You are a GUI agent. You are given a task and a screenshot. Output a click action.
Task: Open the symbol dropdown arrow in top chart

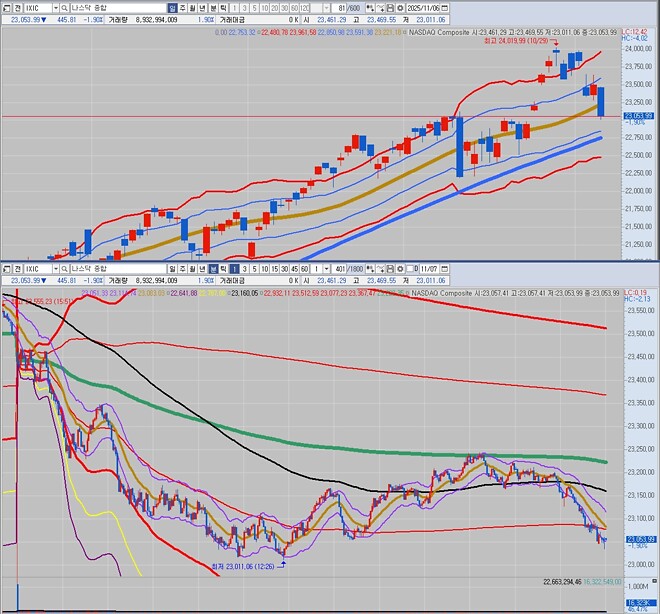[x=56, y=8]
